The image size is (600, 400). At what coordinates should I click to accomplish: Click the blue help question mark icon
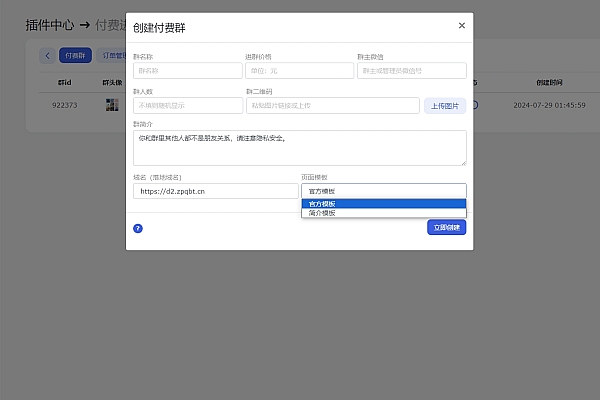pyautogui.click(x=138, y=229)
